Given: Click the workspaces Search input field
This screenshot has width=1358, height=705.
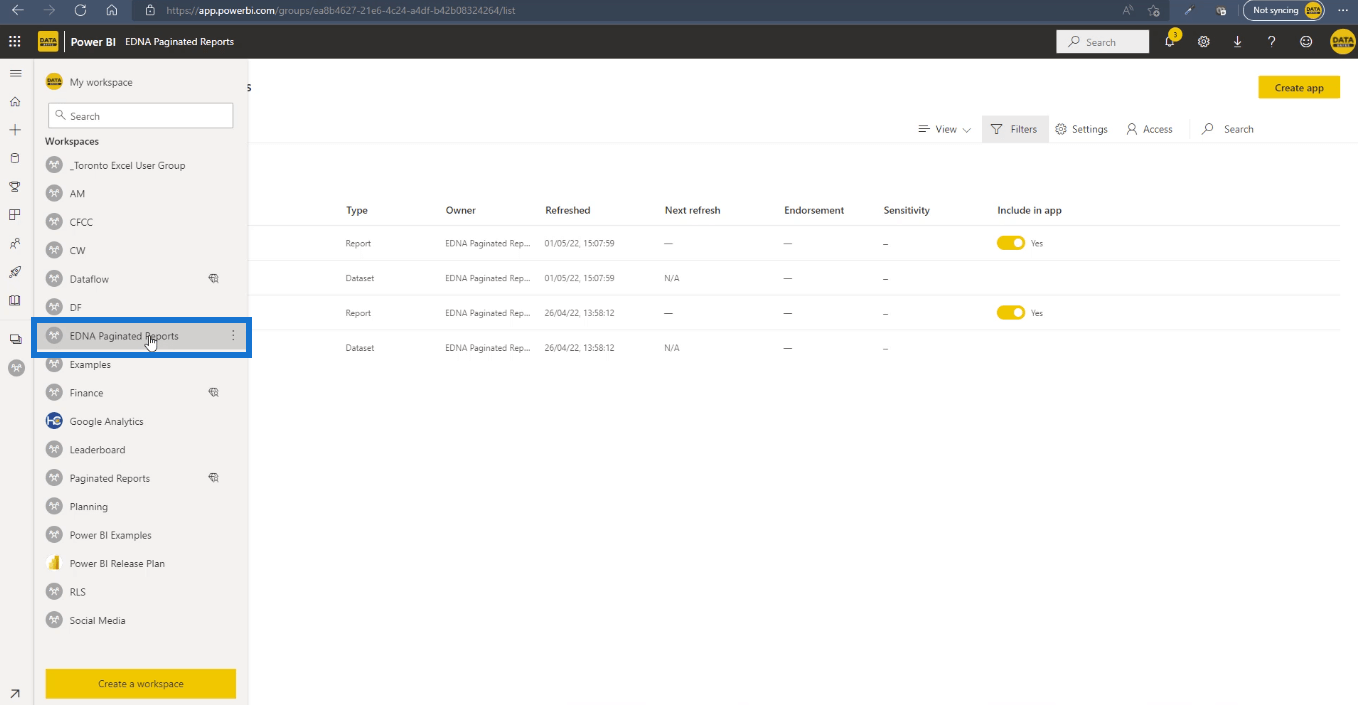Looking at the screenshot, I should 141,116.
